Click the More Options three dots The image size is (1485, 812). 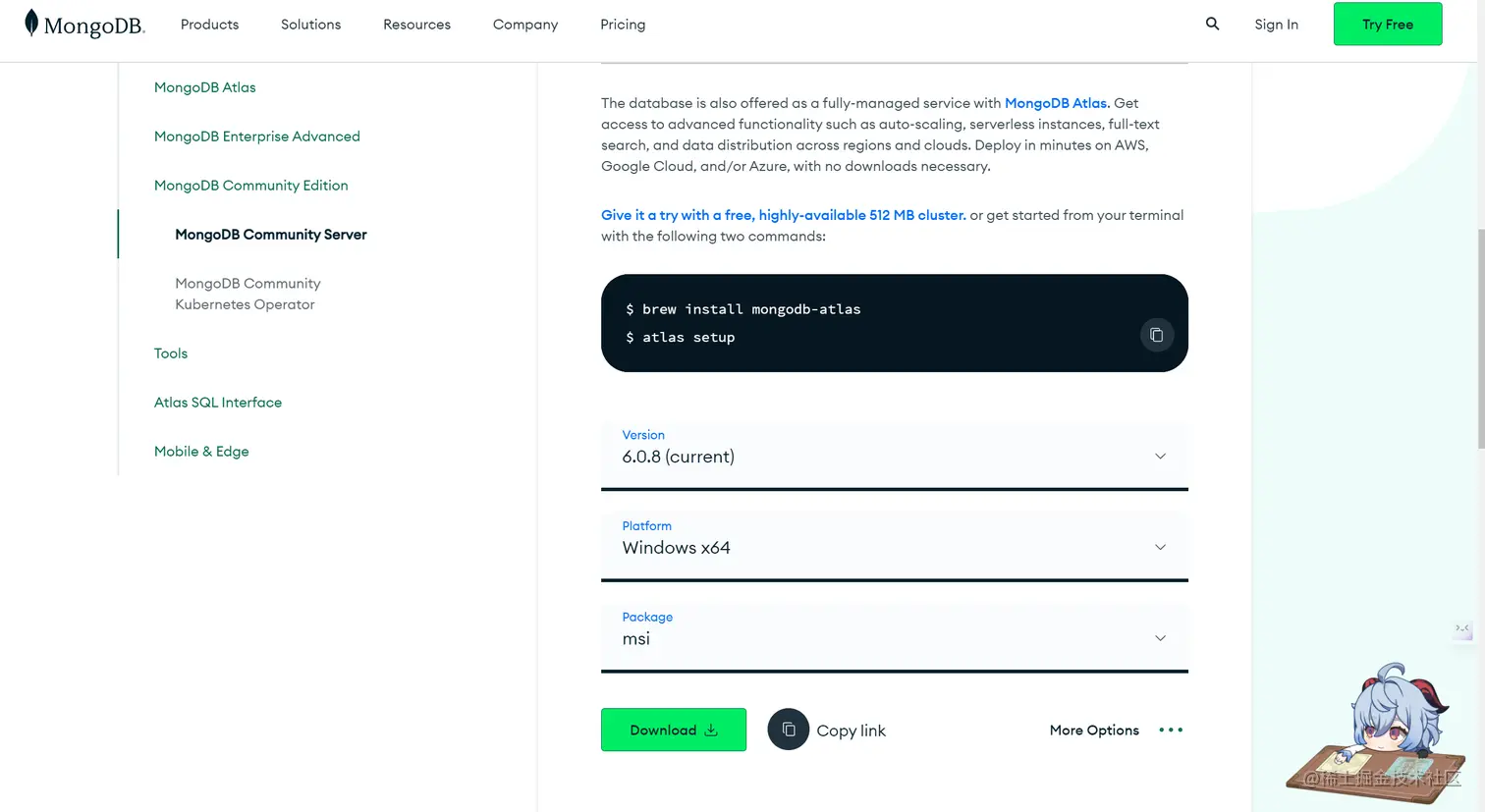pos(1171,730)
